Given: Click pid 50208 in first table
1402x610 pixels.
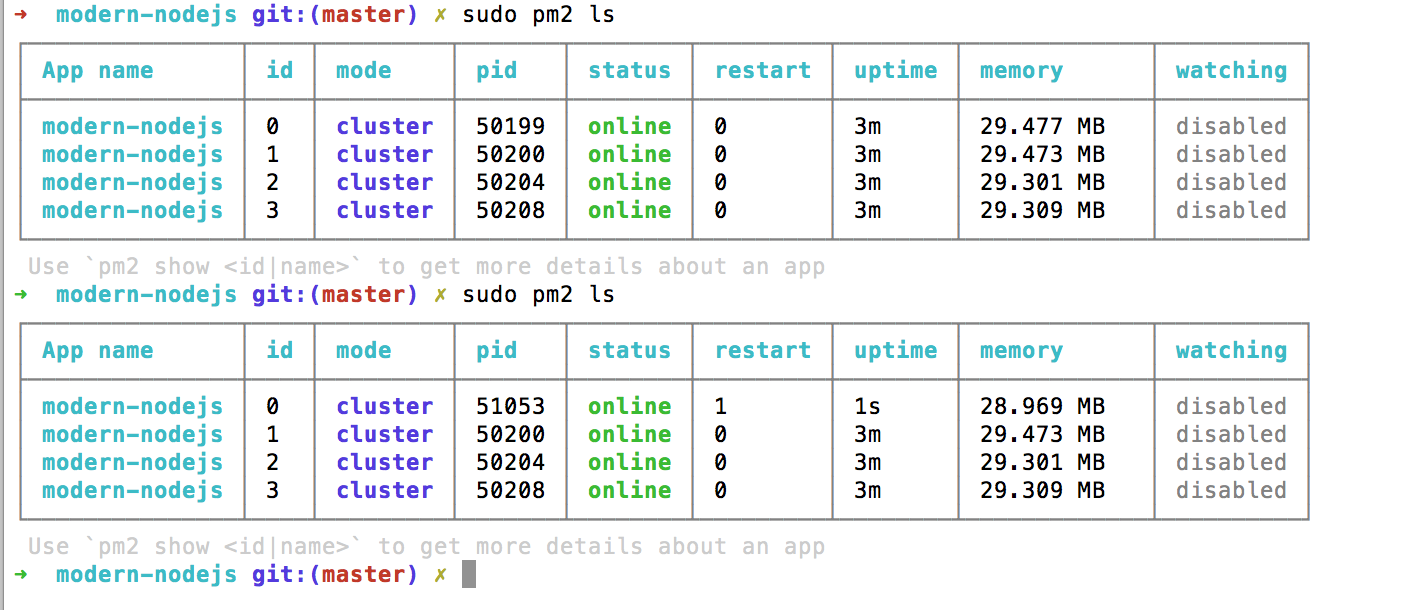Looking at the screenshot, I should tap(511, 210).
